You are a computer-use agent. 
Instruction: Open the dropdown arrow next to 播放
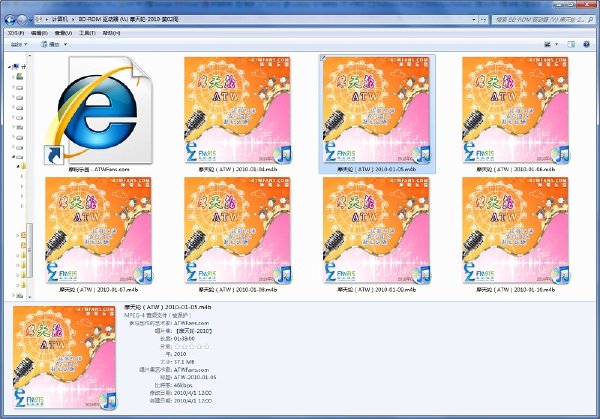(65, 44)
